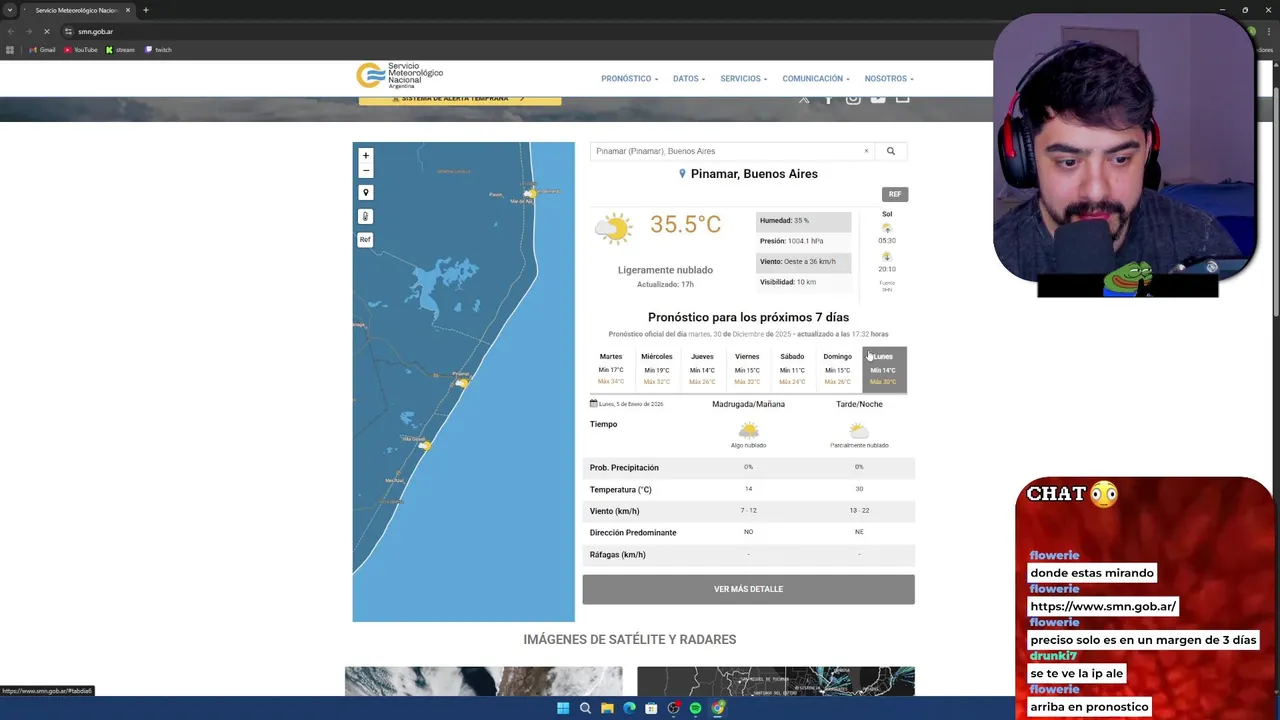Click the 35.5°C temperature reading
The height and width of the screenshot is (720, 1280).
(685, 224)
